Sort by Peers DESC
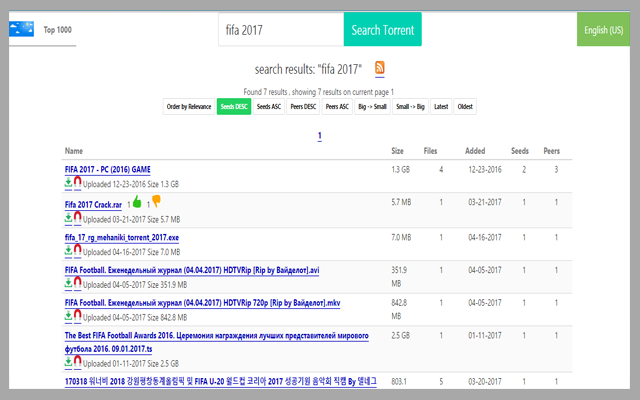 [304, 106]
